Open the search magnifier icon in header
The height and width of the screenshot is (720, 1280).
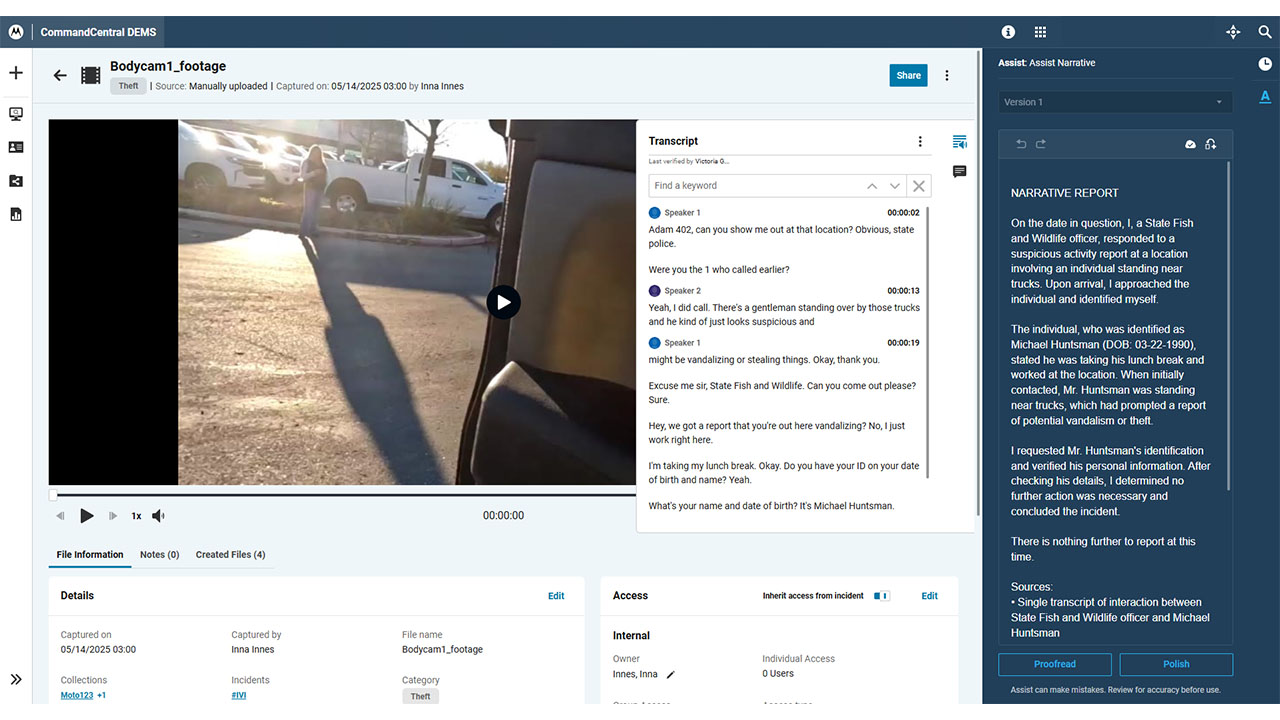point(1264,32)
